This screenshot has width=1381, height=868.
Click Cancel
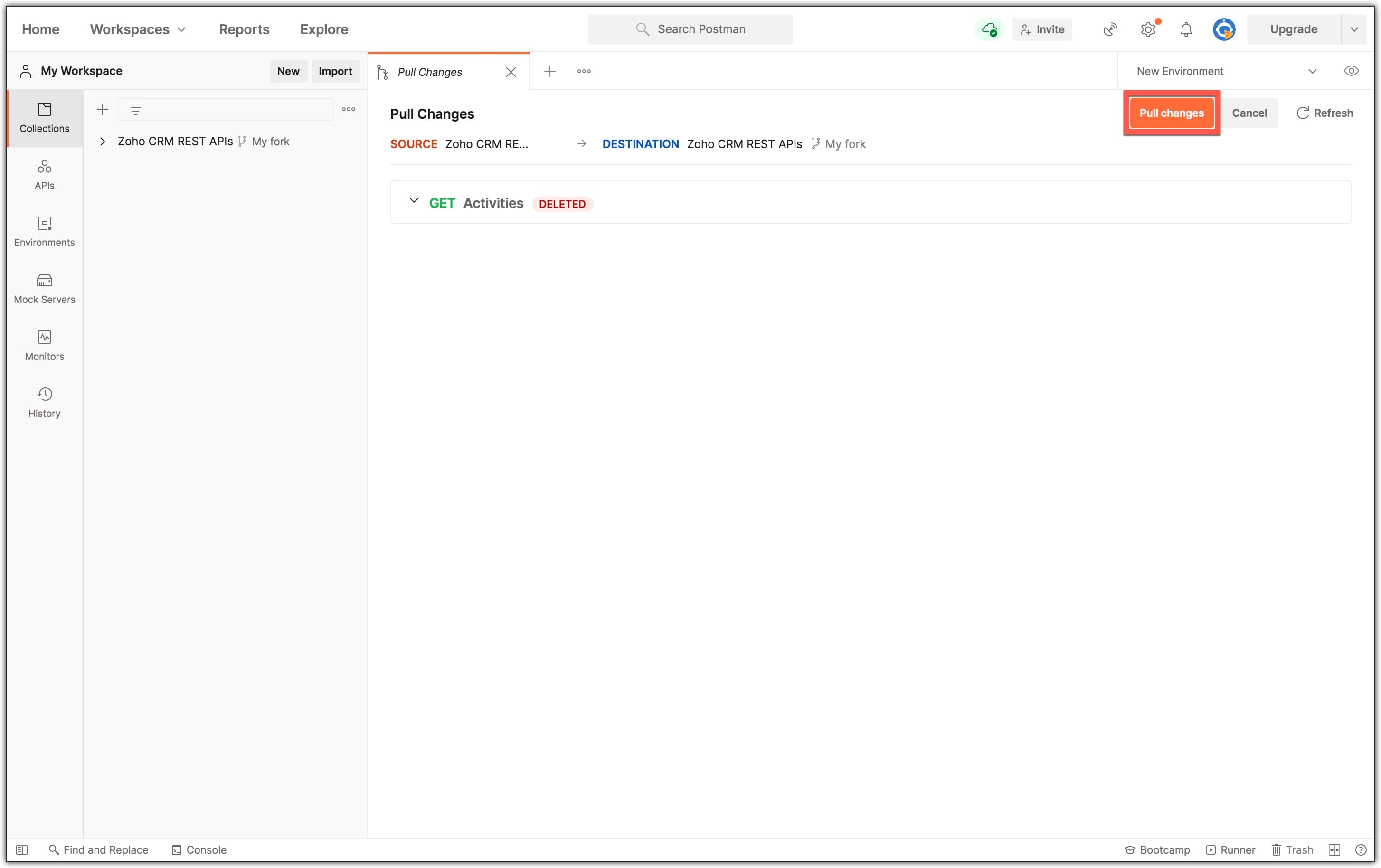tap(1249, 113)
